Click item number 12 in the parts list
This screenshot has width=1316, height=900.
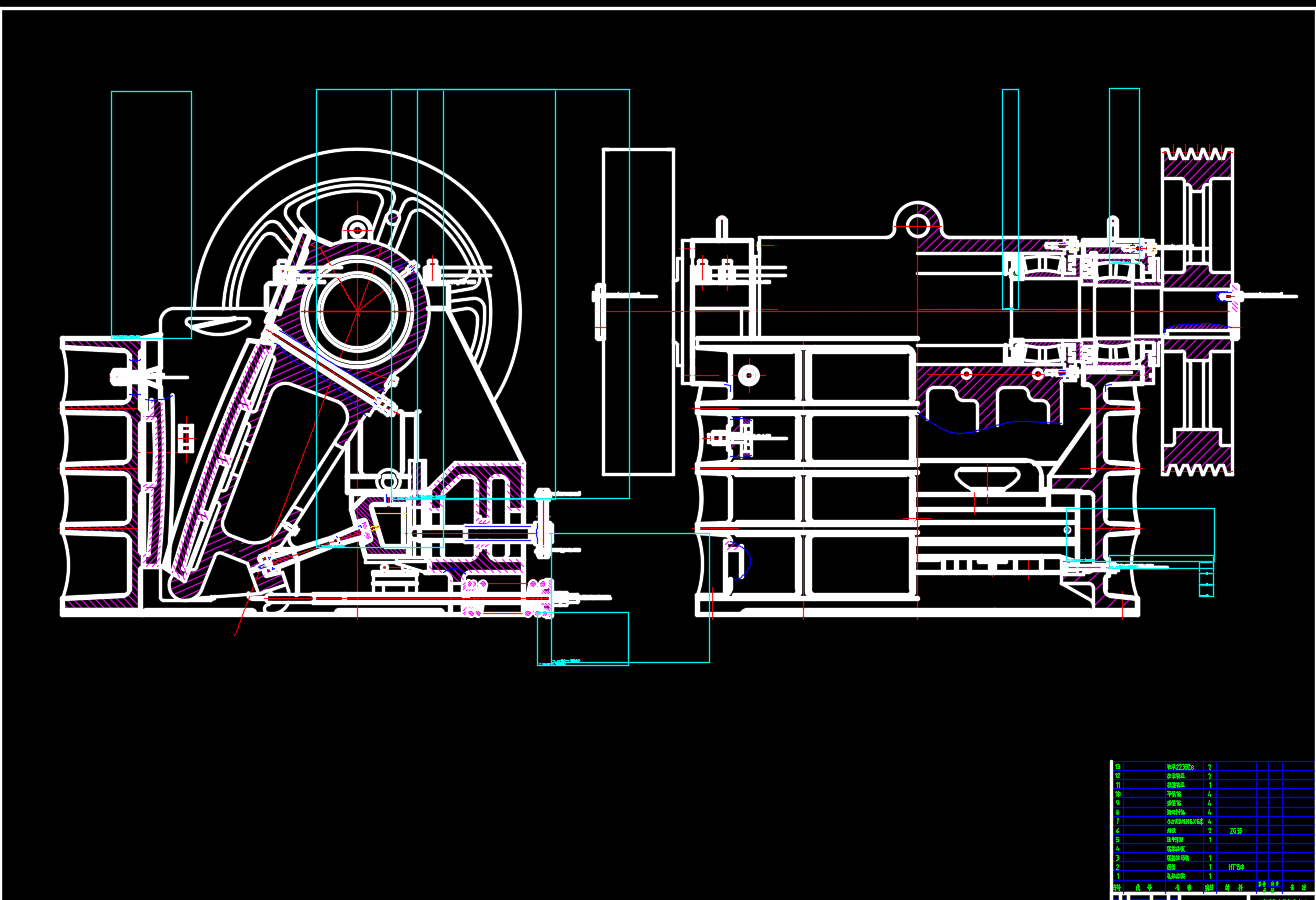coord(1117,776)
